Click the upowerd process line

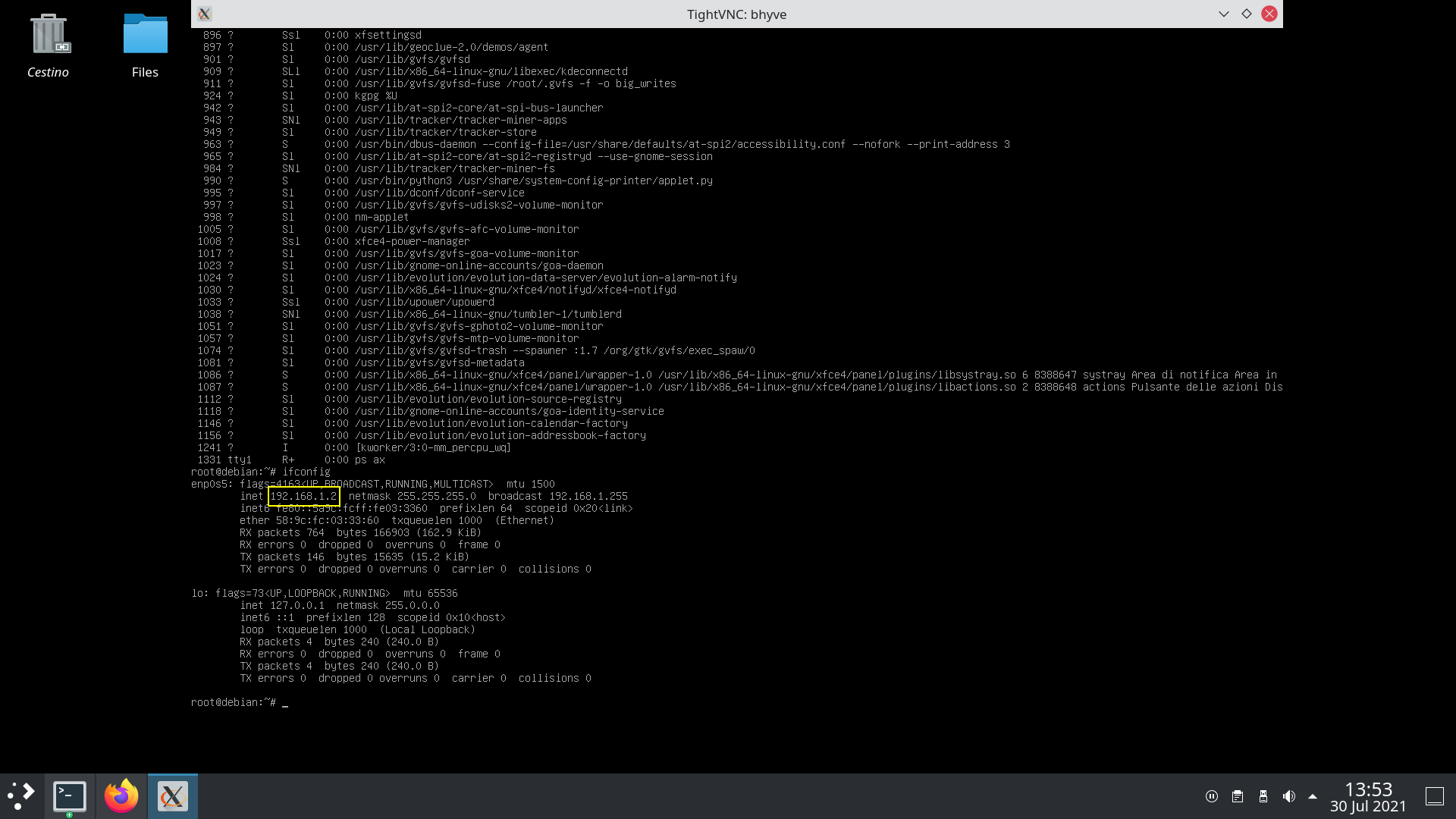(346, 302)
